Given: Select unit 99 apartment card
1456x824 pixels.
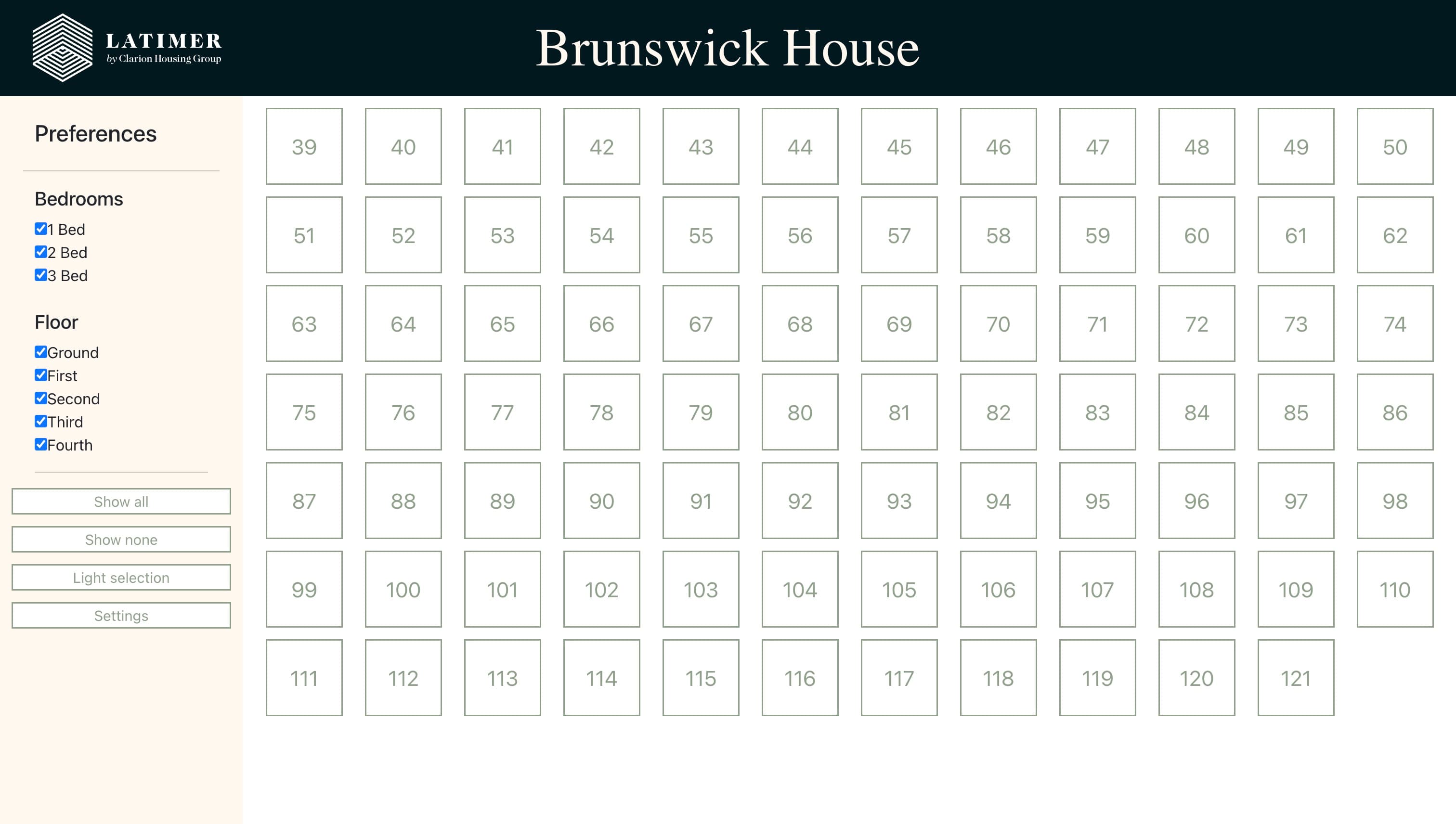Looking at the screenshot, I should [x=304, y=589].
